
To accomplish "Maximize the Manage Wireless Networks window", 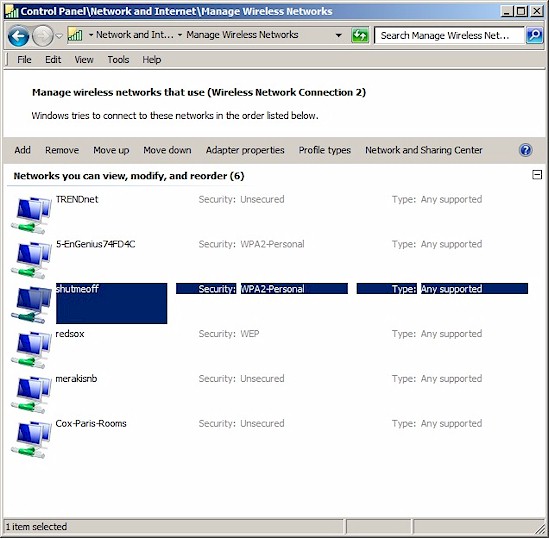I will click(x=521, y=12).
